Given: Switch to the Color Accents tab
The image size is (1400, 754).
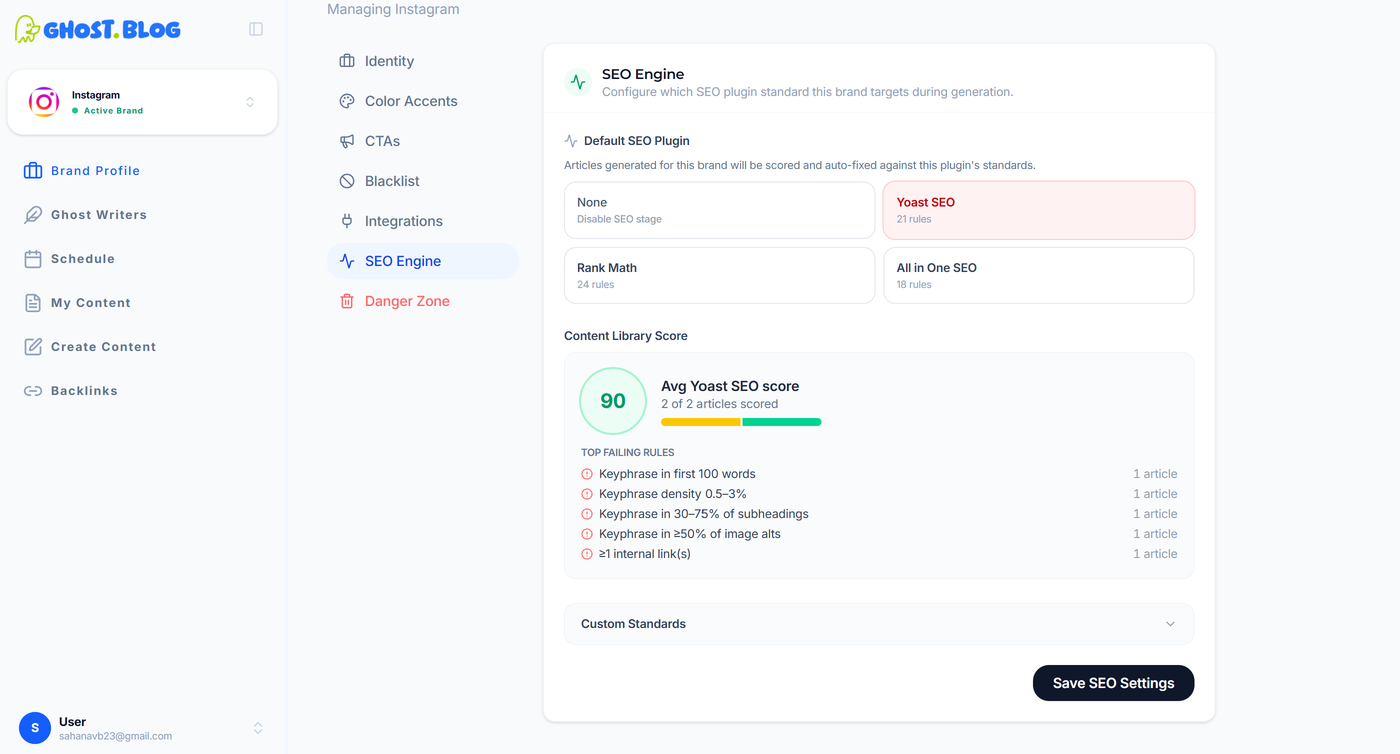Looking at the screenshot, I should (423, 101).
